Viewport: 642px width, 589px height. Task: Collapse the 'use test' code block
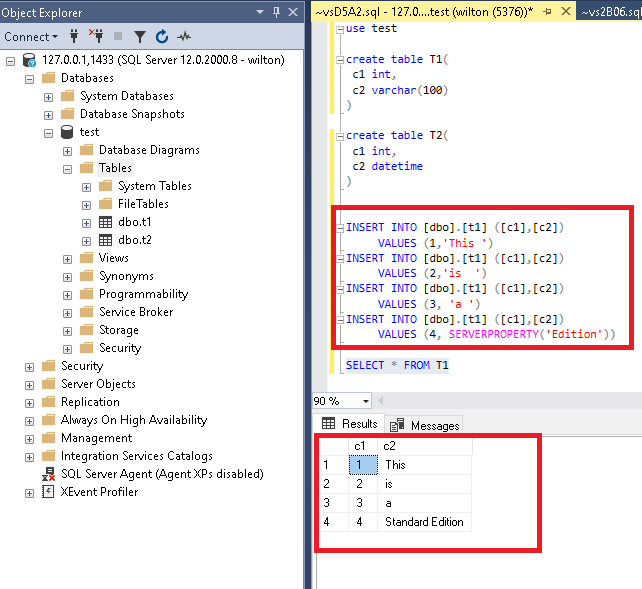340,29
